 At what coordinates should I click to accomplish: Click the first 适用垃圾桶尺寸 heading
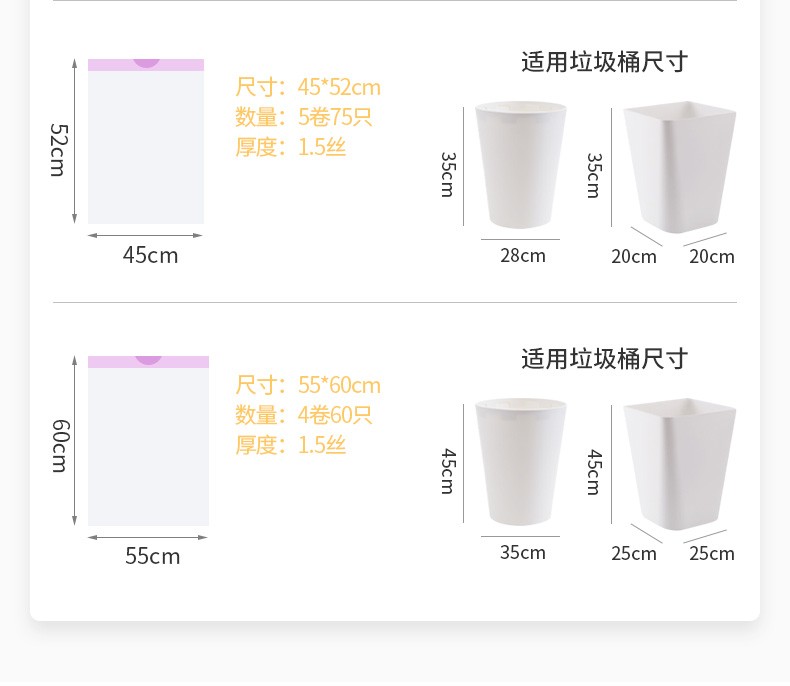pos(604,62)
